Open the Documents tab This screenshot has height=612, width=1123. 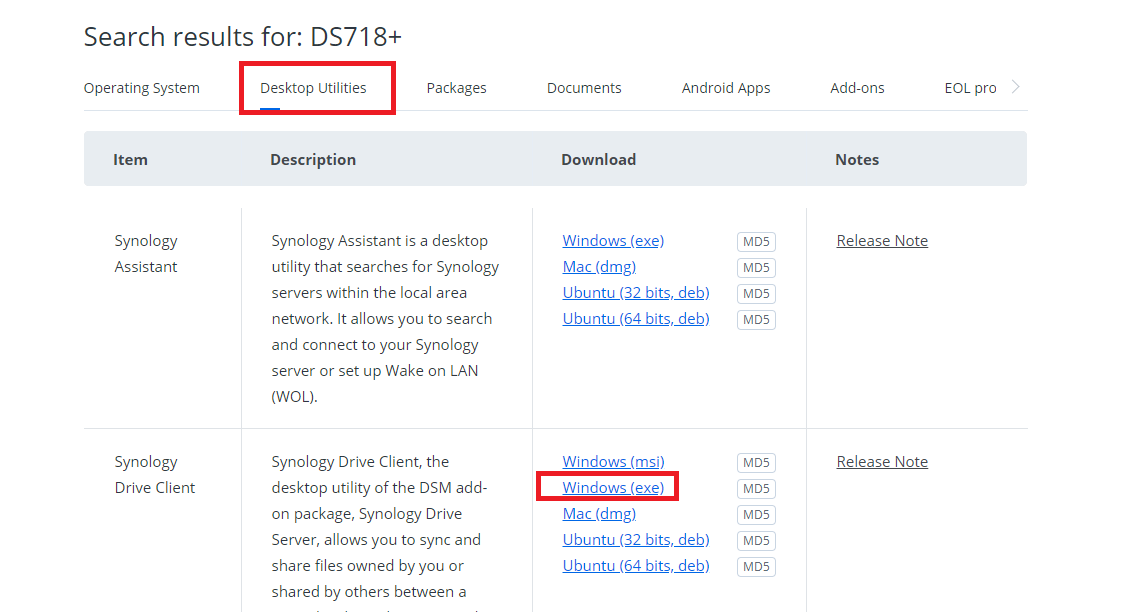[x=584, y=88]
